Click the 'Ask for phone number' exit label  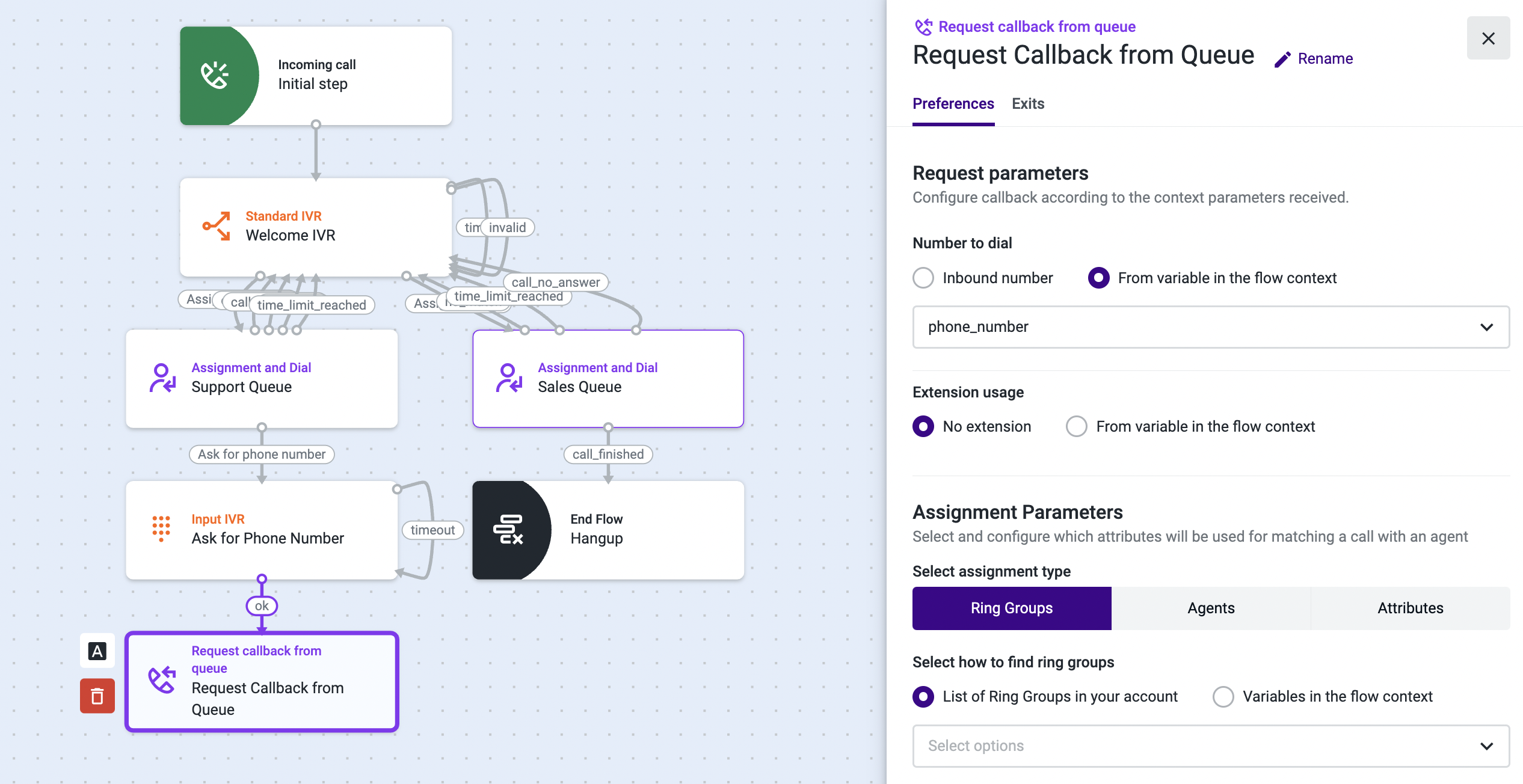tap(262, 454)
